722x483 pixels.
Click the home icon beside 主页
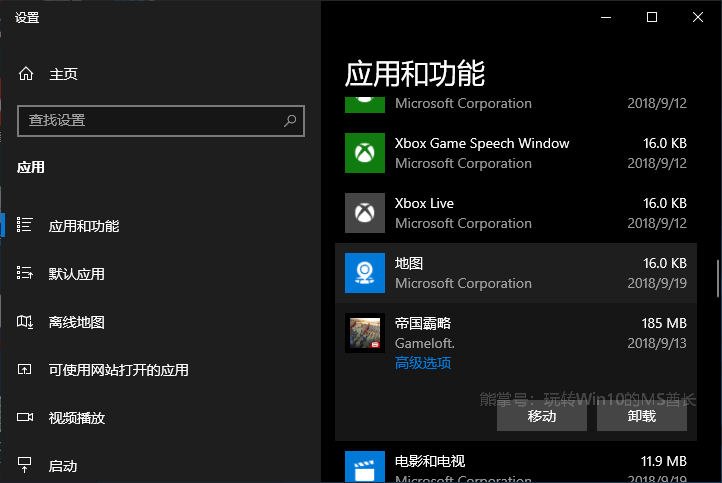point(26,74)
